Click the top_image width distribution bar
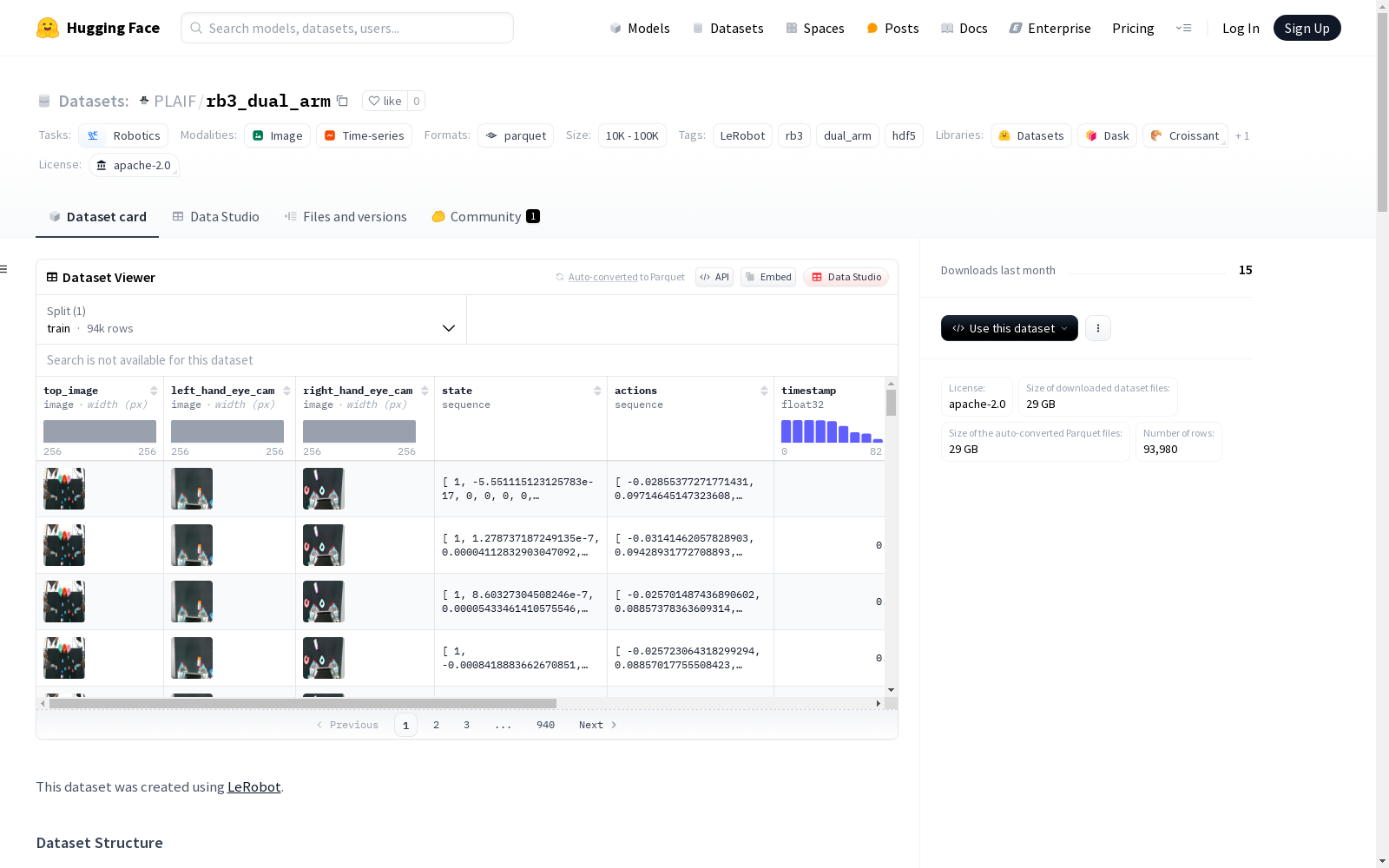The width and height of the screenshot is (1389, 868). point(100,431)
